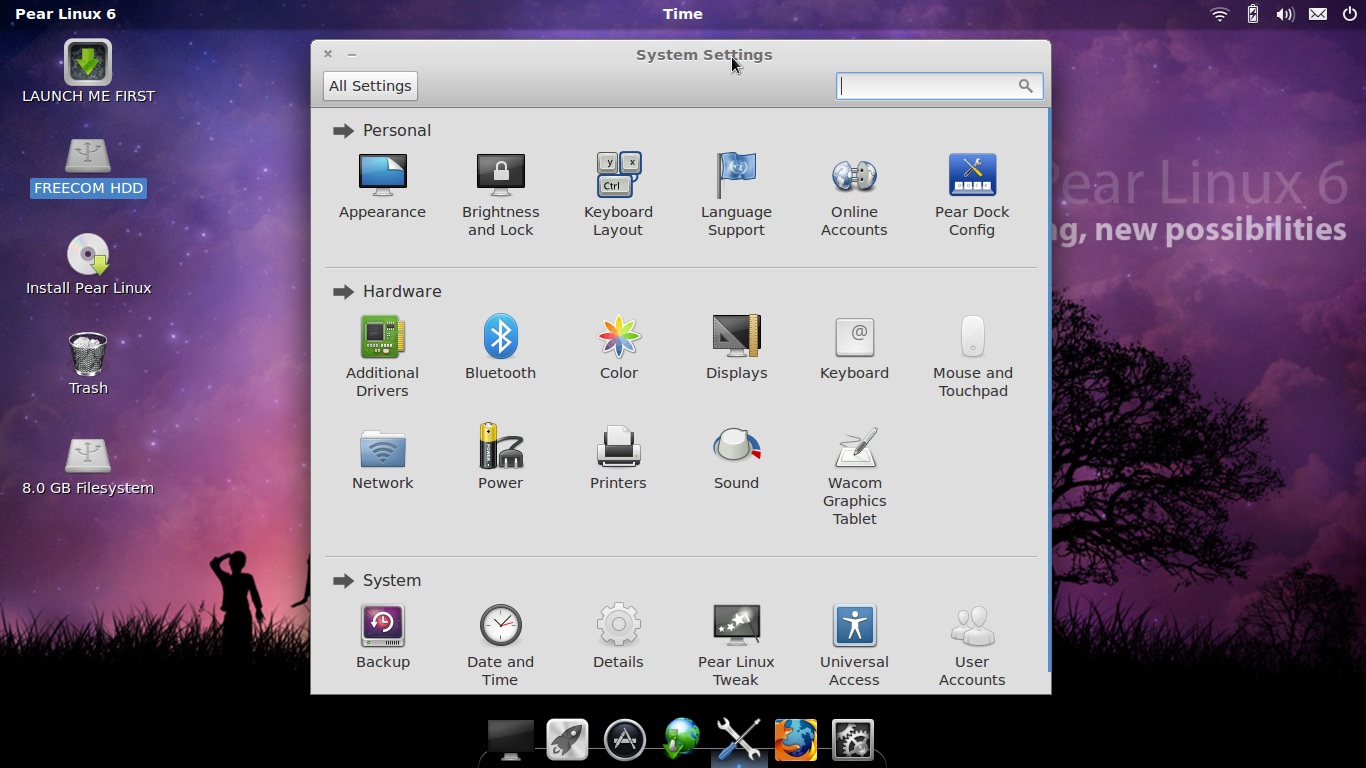1366x768 pixels.
Task: Open the battery indicator menu
Action: 1252,14
